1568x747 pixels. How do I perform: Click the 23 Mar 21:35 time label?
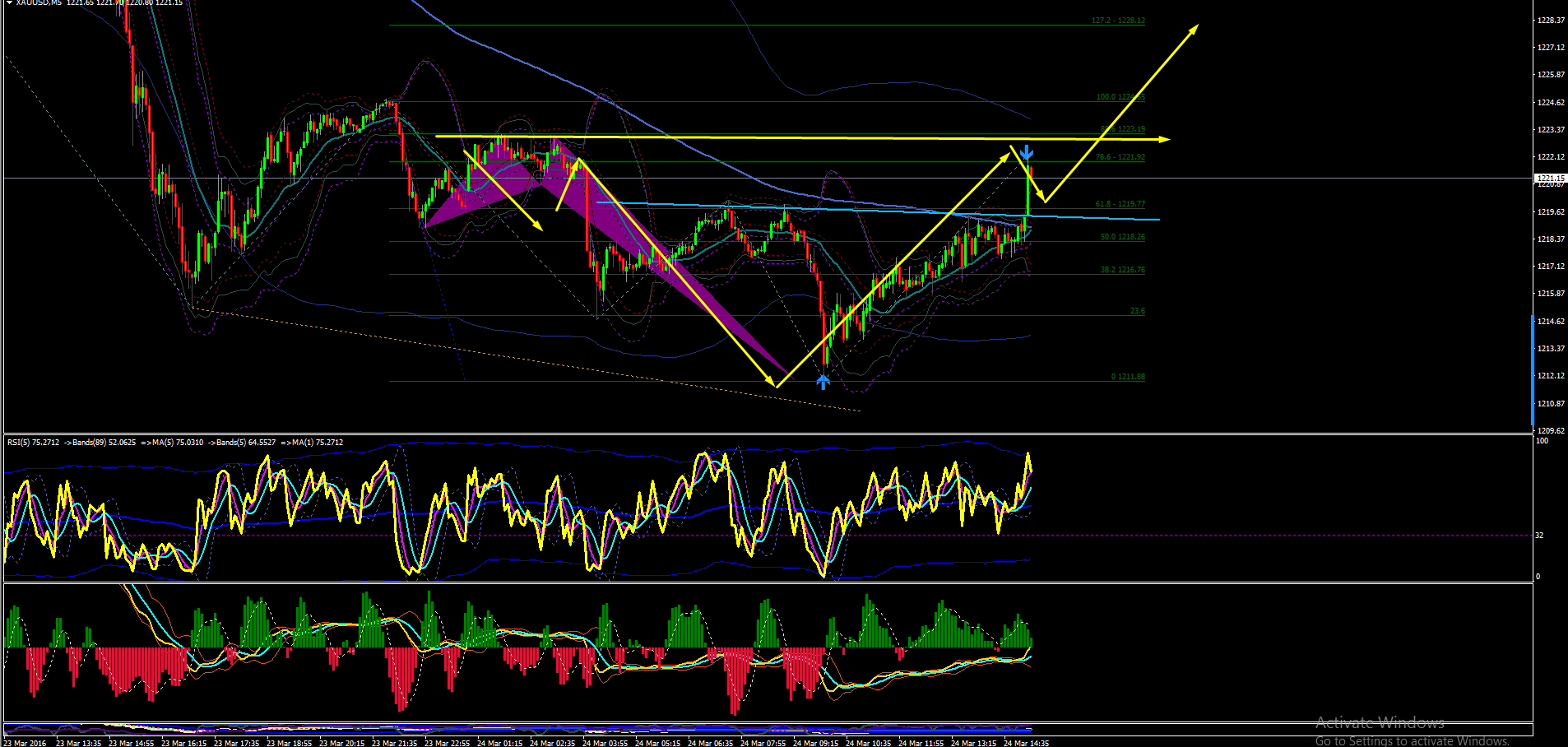point(394,743)
